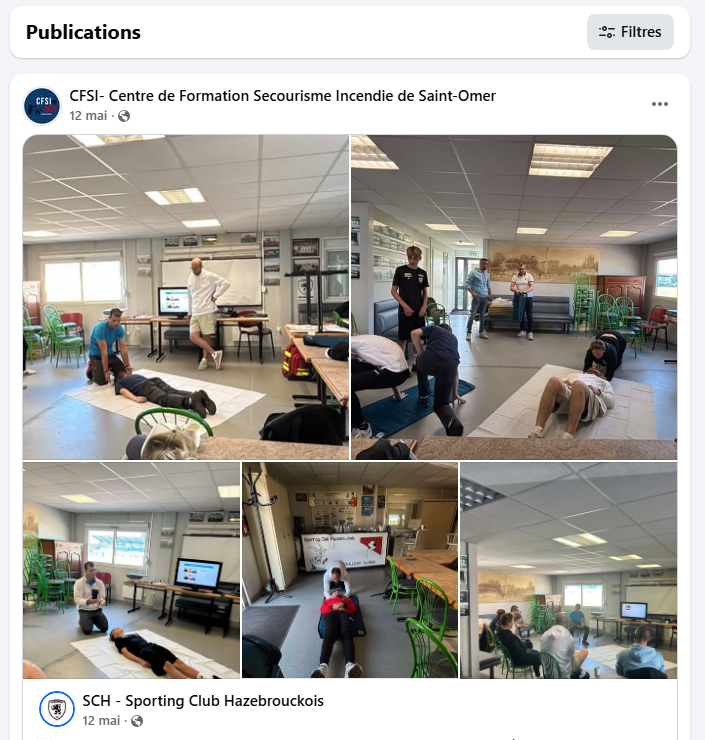Viewport: 705px width, 740px height.
Task: Click the filter sliders icon in Filtres
Action: tap(606, 32)
